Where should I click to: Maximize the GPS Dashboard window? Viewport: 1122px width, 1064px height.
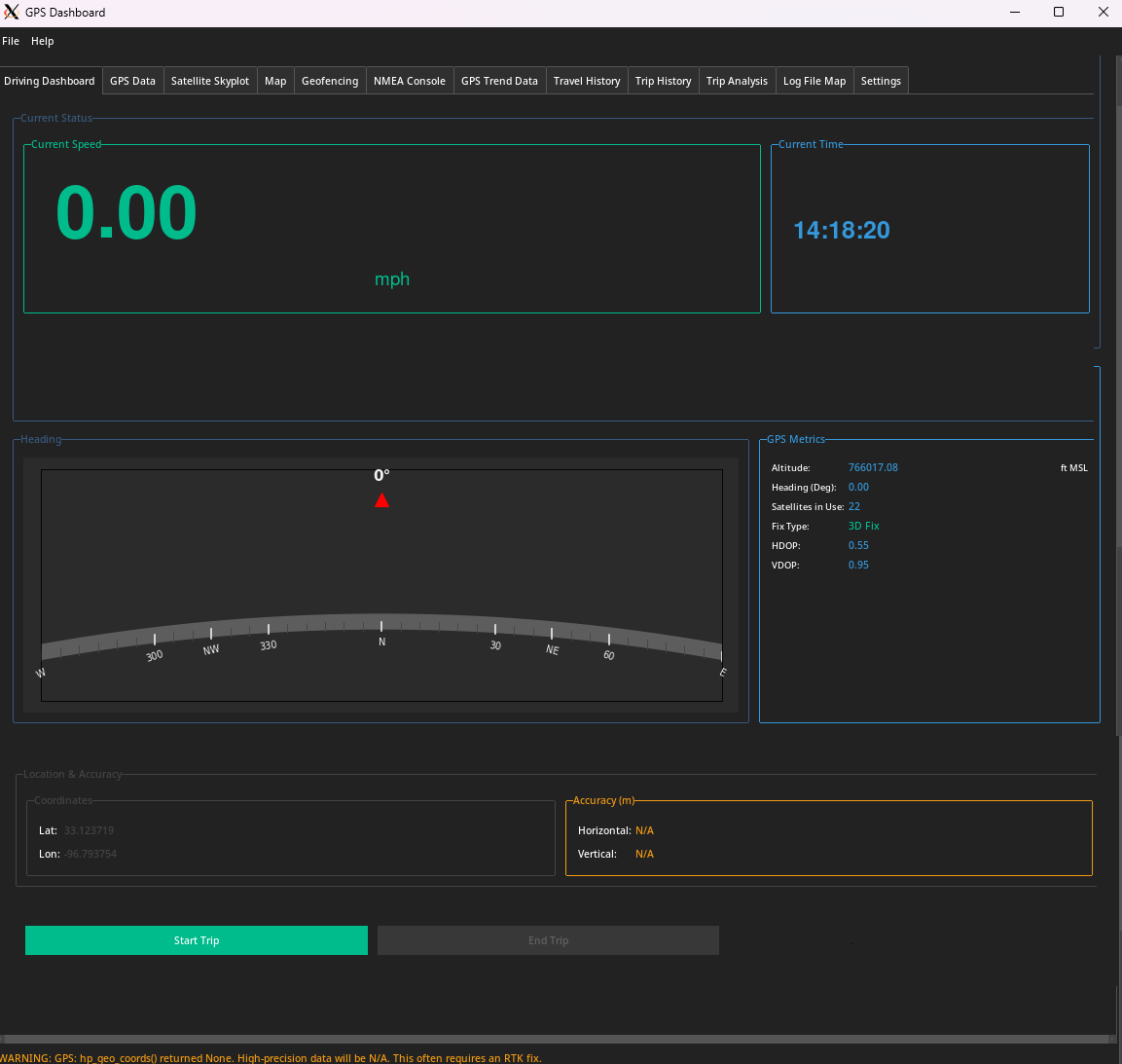pos(1059,13)
